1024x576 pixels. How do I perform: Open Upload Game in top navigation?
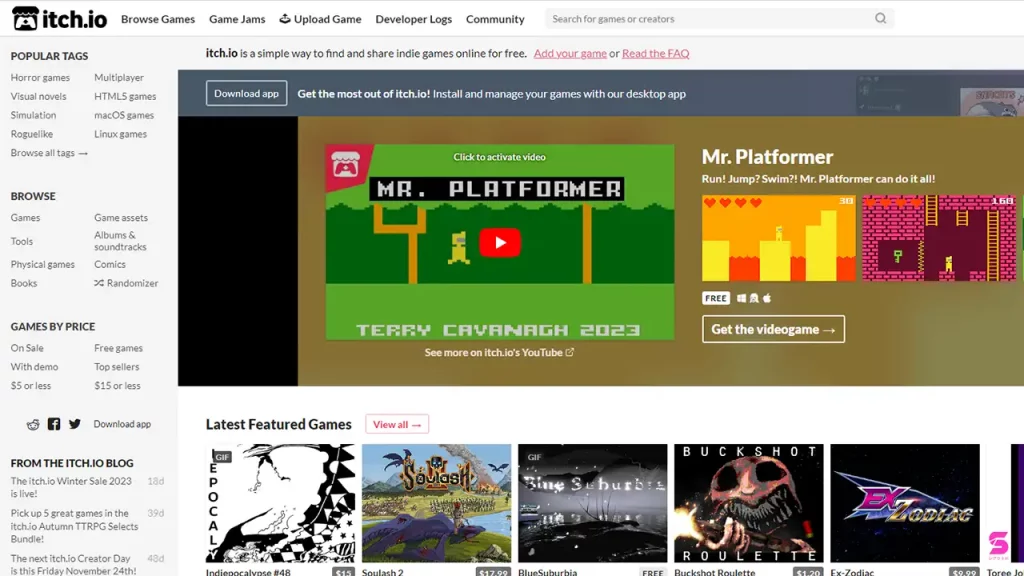pyautogui.click(x=320, y=19)
